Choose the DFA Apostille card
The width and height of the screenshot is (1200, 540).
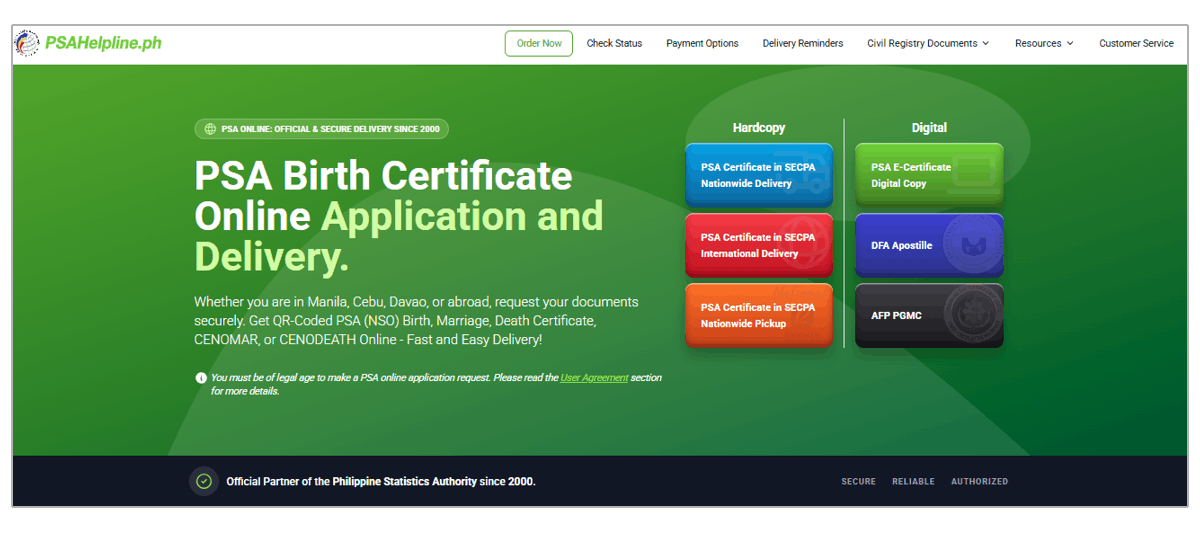[x=929, y=245]
